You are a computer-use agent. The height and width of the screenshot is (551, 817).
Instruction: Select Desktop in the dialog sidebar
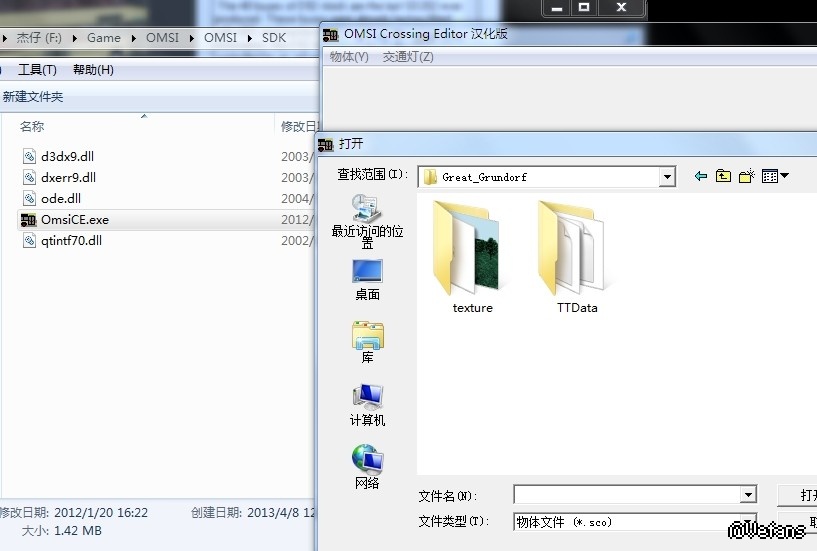point(367,280)
